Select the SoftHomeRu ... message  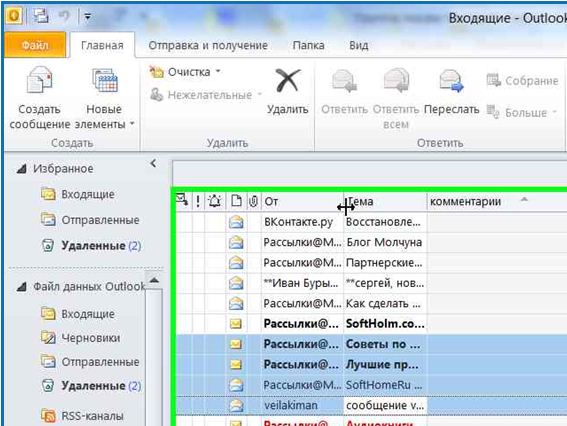coord(371,384)
